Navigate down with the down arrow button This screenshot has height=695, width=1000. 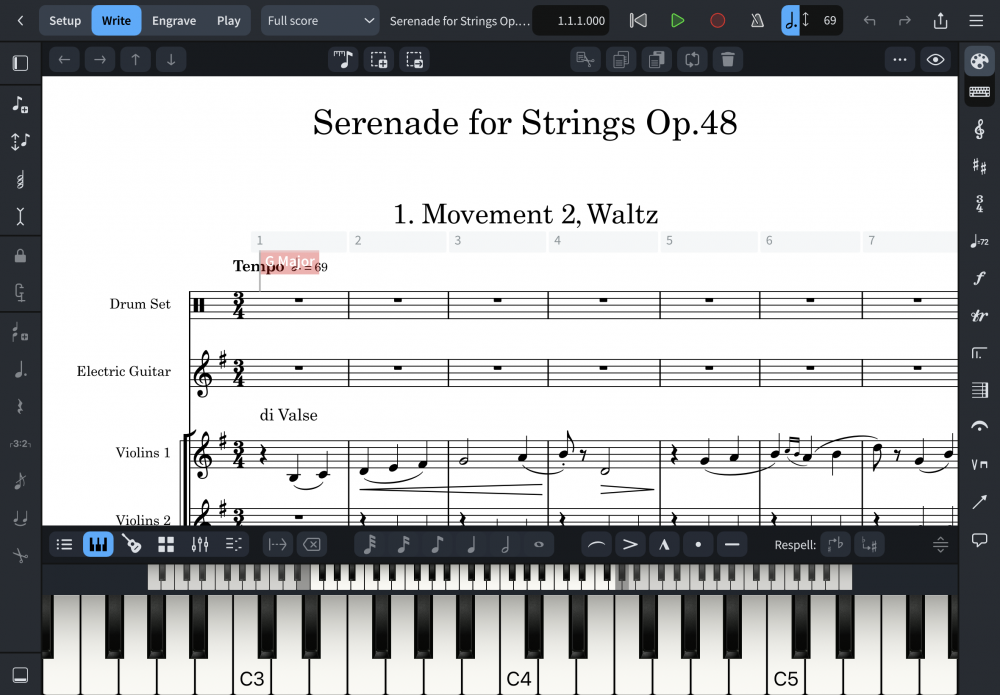(x=171, y=60)
